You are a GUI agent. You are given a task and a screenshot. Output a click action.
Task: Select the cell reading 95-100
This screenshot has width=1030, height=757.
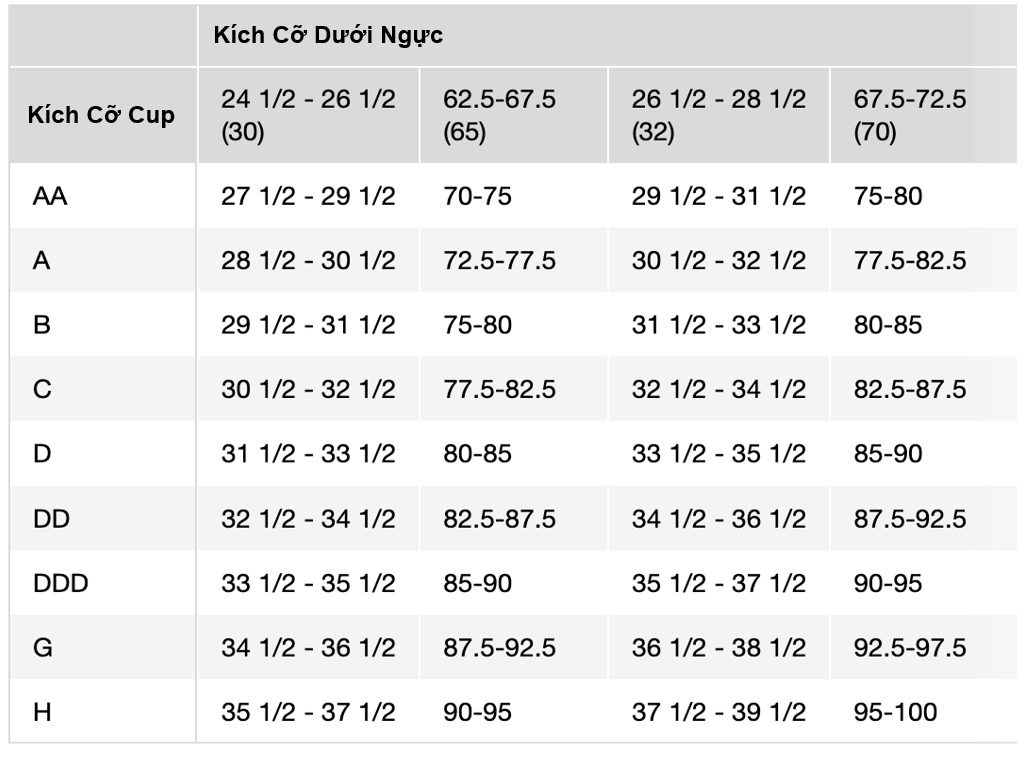click(x=896, y=712)
